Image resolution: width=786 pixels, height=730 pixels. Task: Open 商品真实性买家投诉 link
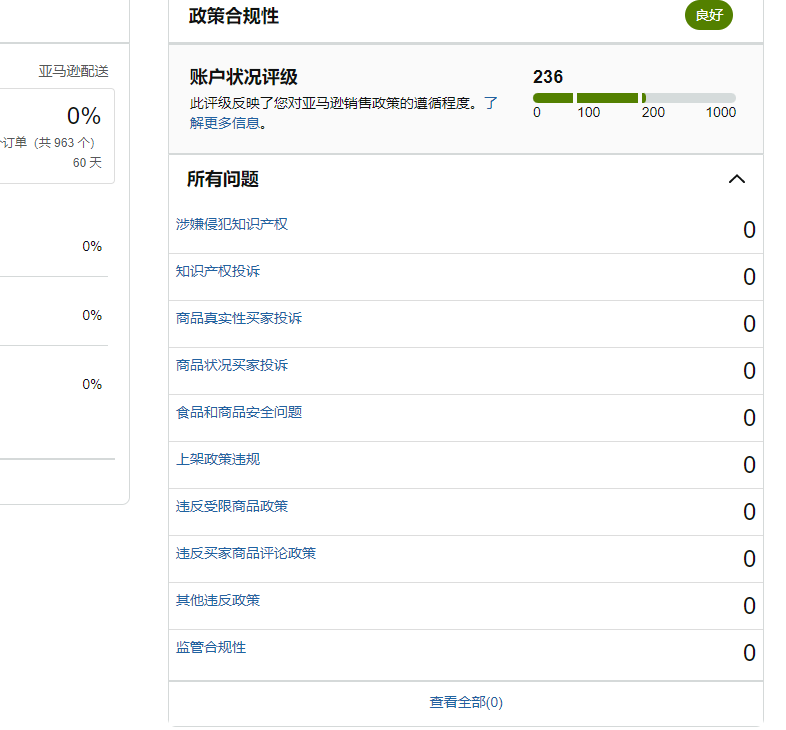[239, 318]
